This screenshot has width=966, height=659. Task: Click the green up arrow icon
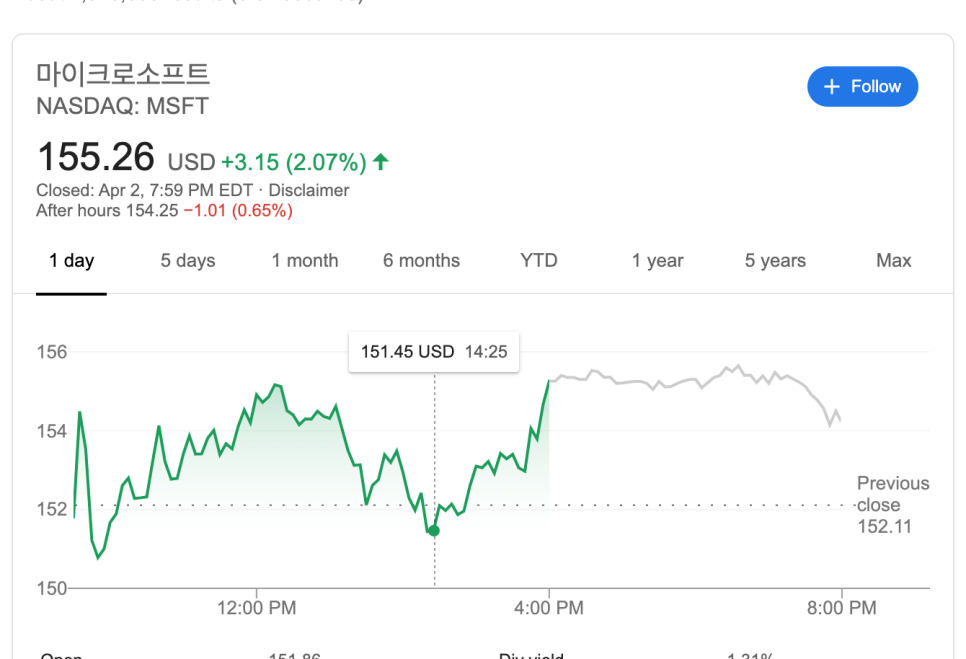point(381,161)
